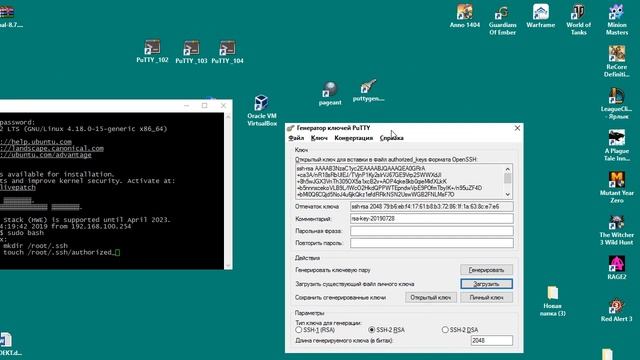Open the PuTTY_103 desktop shortcut
This screenshot has width=640, height=360.
tap(191, 52)
